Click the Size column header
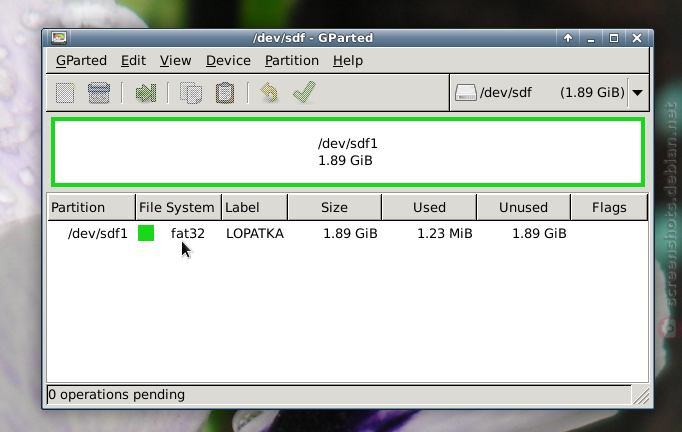Image resolution: width=682 pixels, height=432 pixels. pos(334,208)
